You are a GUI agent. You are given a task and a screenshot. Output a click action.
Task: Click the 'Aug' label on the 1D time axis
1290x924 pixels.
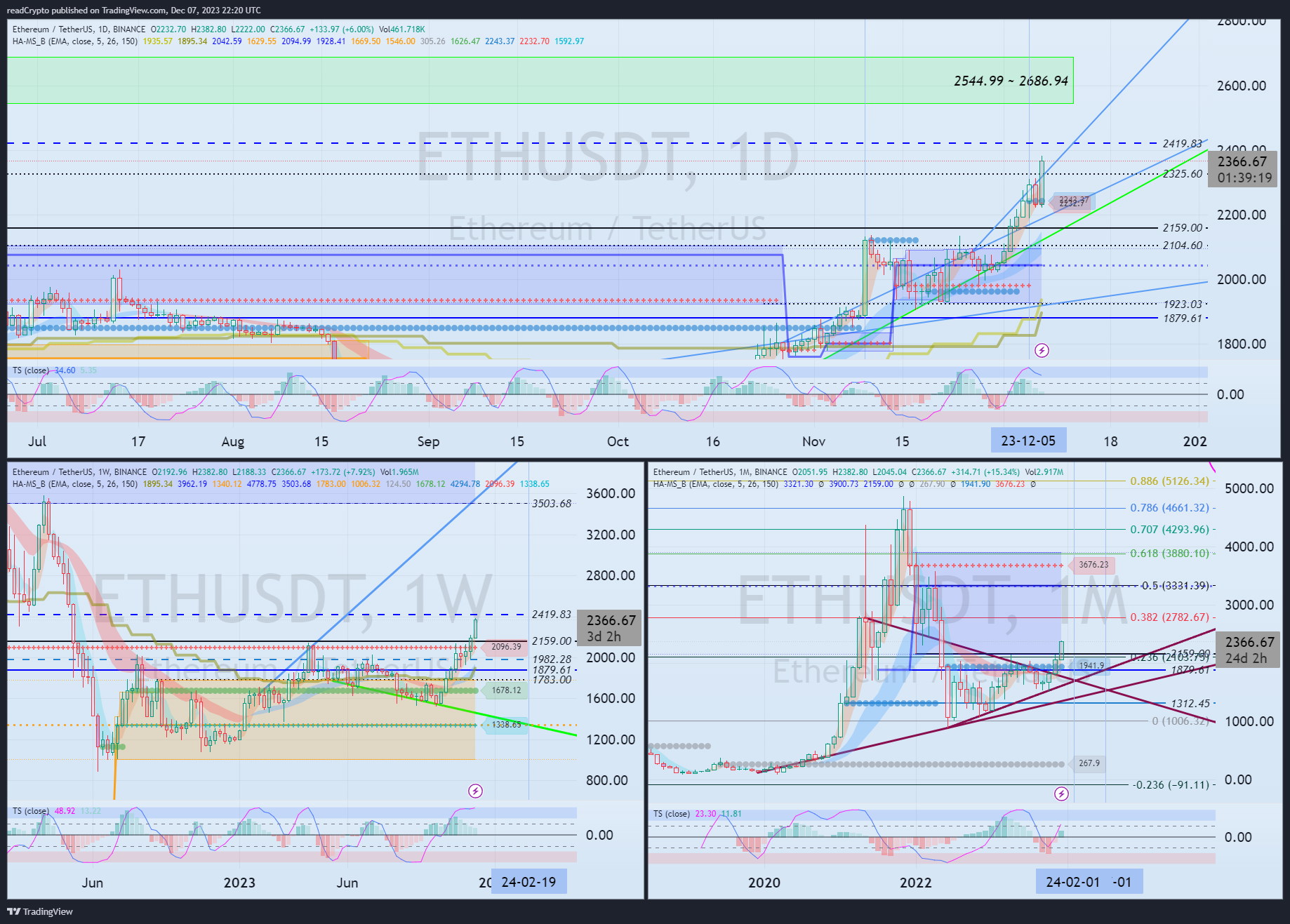tap(233, 441)
